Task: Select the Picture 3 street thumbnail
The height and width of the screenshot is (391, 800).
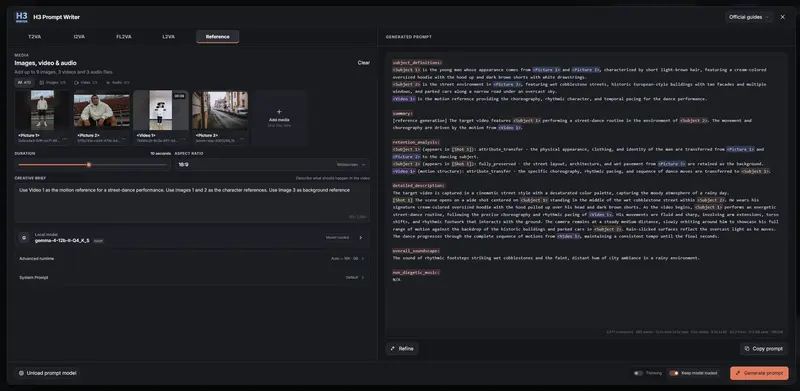Action: pos(220,110)
